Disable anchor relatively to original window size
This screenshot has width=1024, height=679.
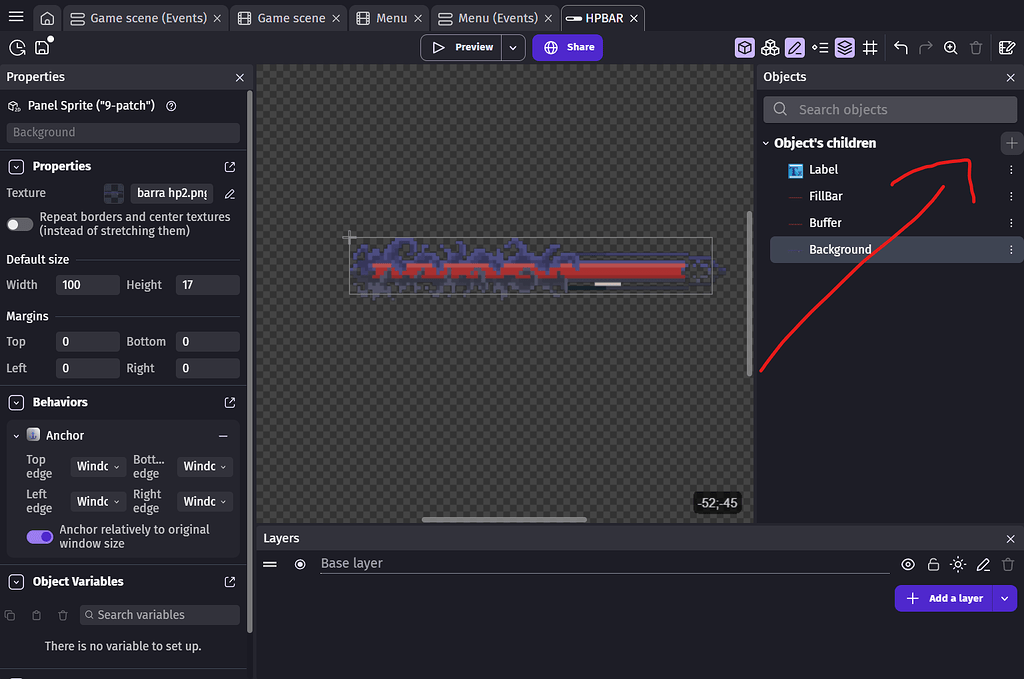point(40,537)
